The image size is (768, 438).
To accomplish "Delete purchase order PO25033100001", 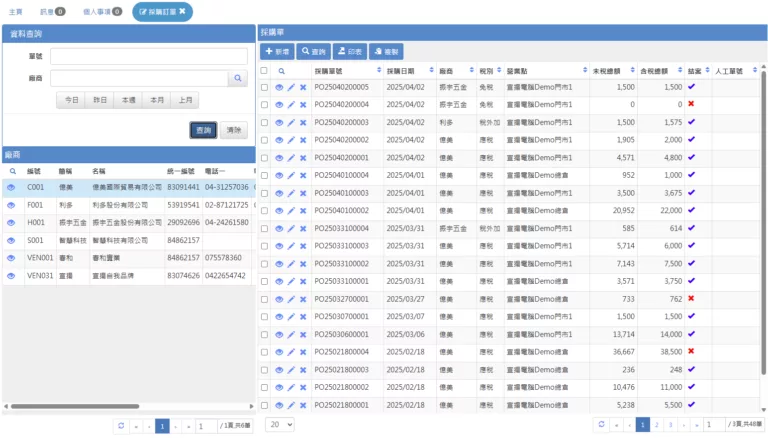I will [x=303, y=281].
